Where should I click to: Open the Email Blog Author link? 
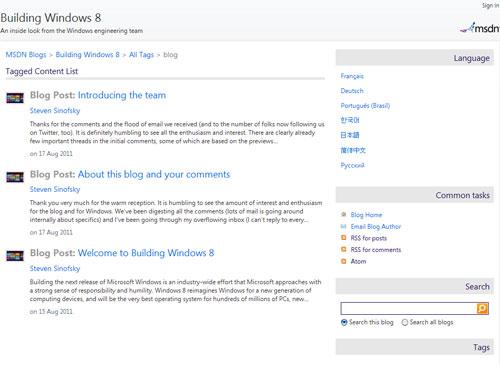click(x=376, y=227)
